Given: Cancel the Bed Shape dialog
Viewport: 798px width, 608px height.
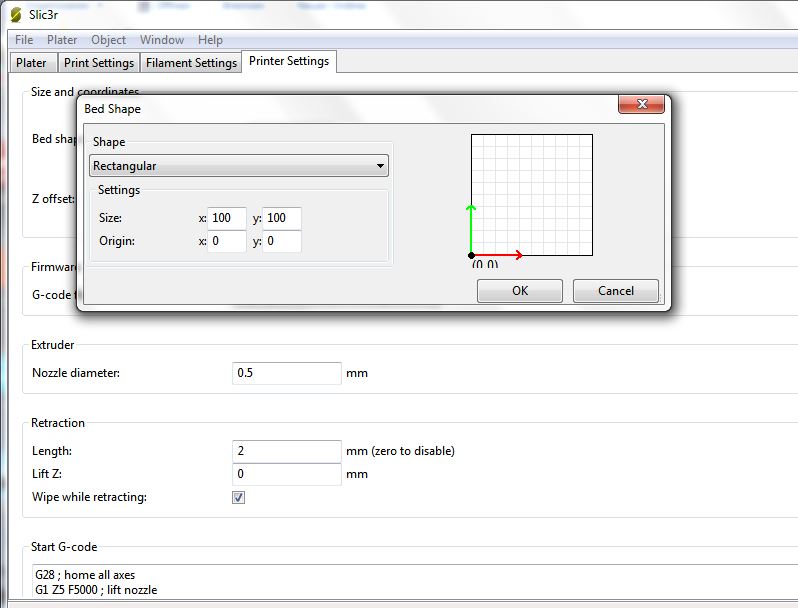Looking at the screenshot, I should [x=616, y=291].
